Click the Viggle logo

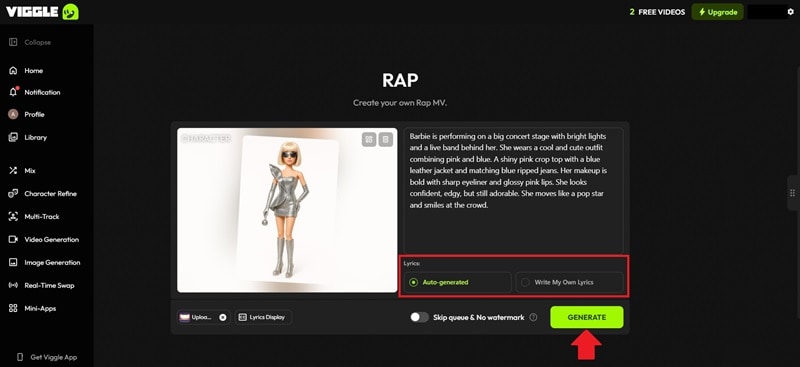point(42,12)
